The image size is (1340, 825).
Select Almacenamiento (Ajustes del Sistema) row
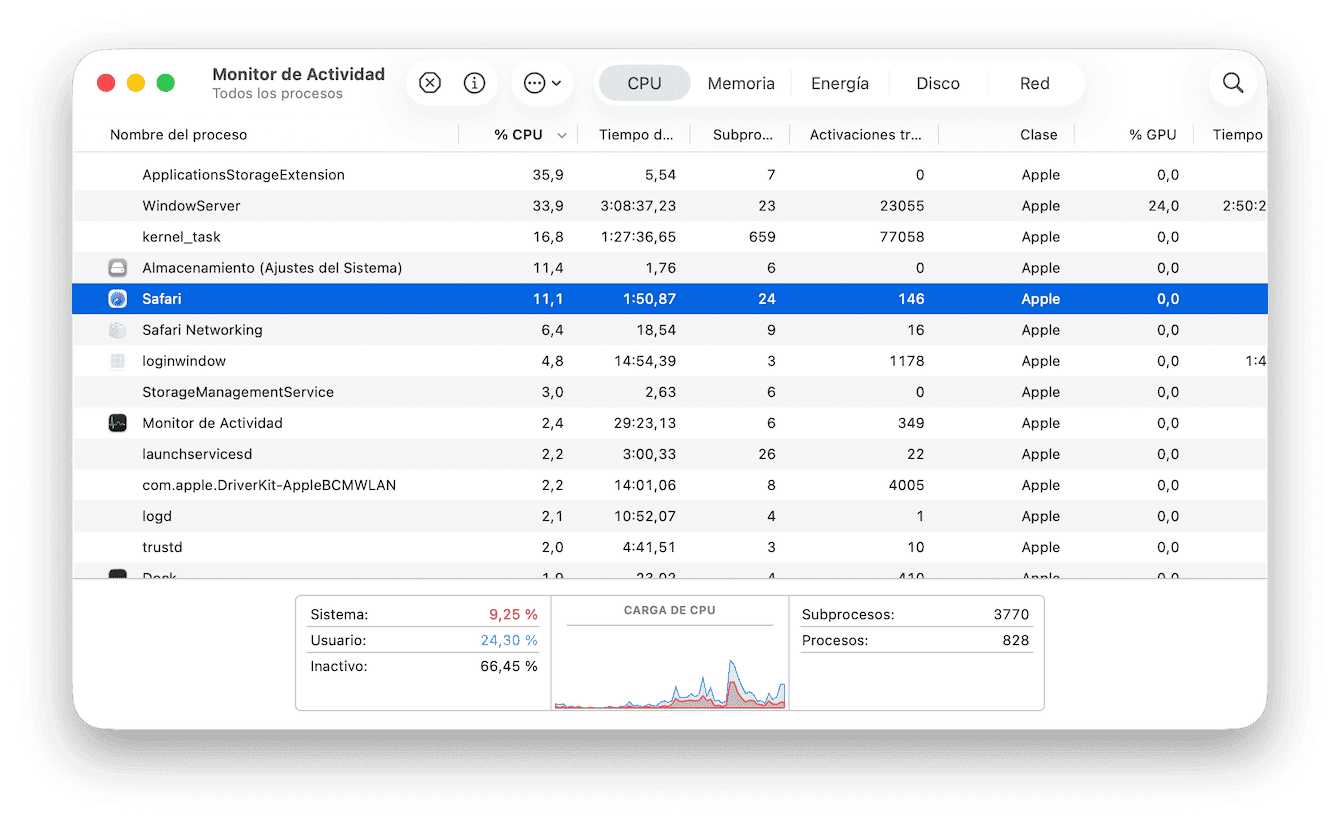click(670, 267)
